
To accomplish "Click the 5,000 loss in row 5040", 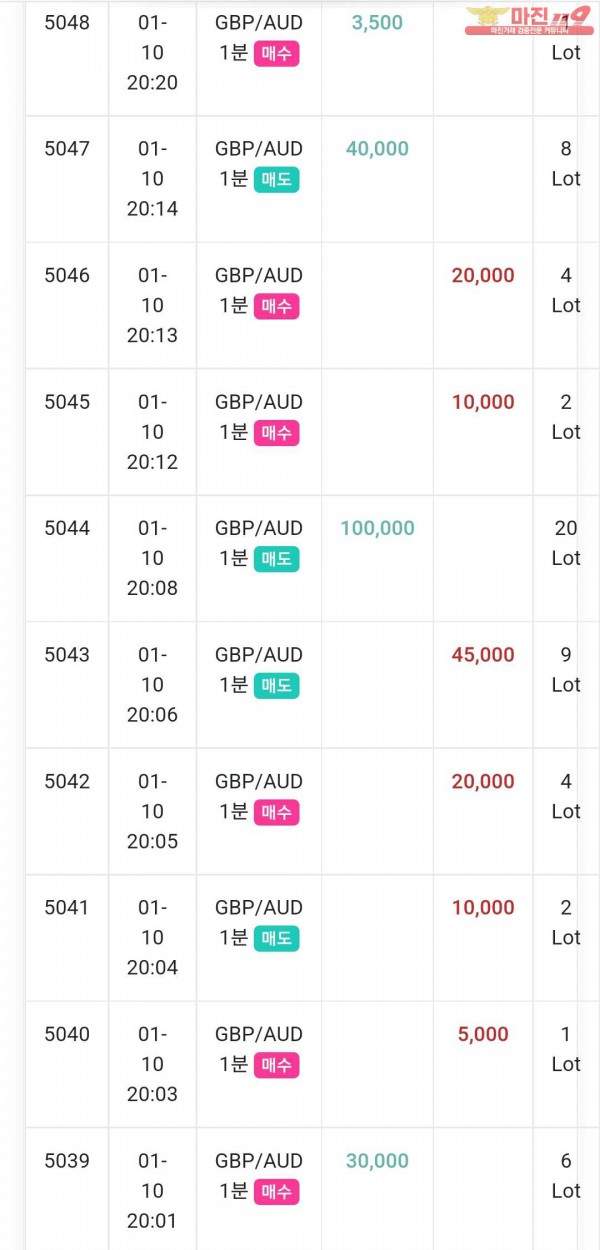I will (483, 1034).
